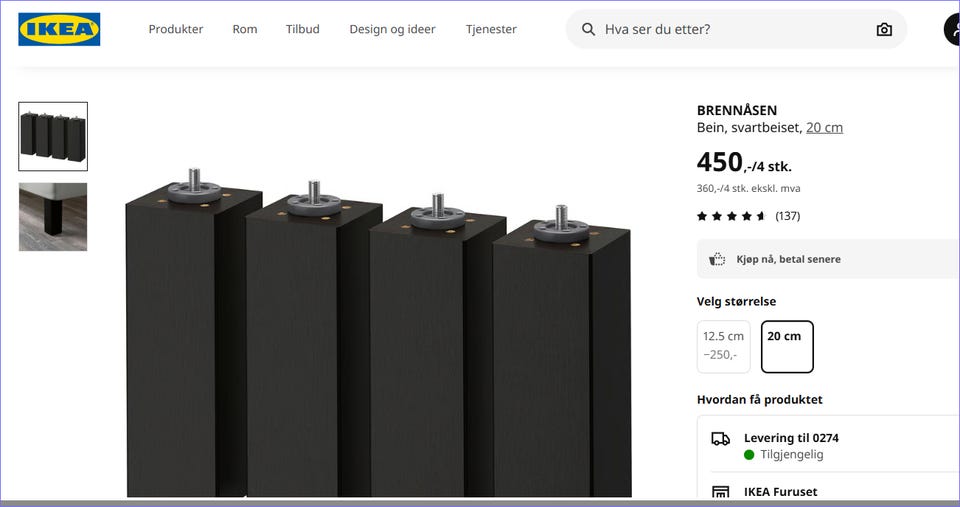The height and width of the screenshot is (507, 960).
Task: Select thumbnail showing four black legs
Action: 53,137
